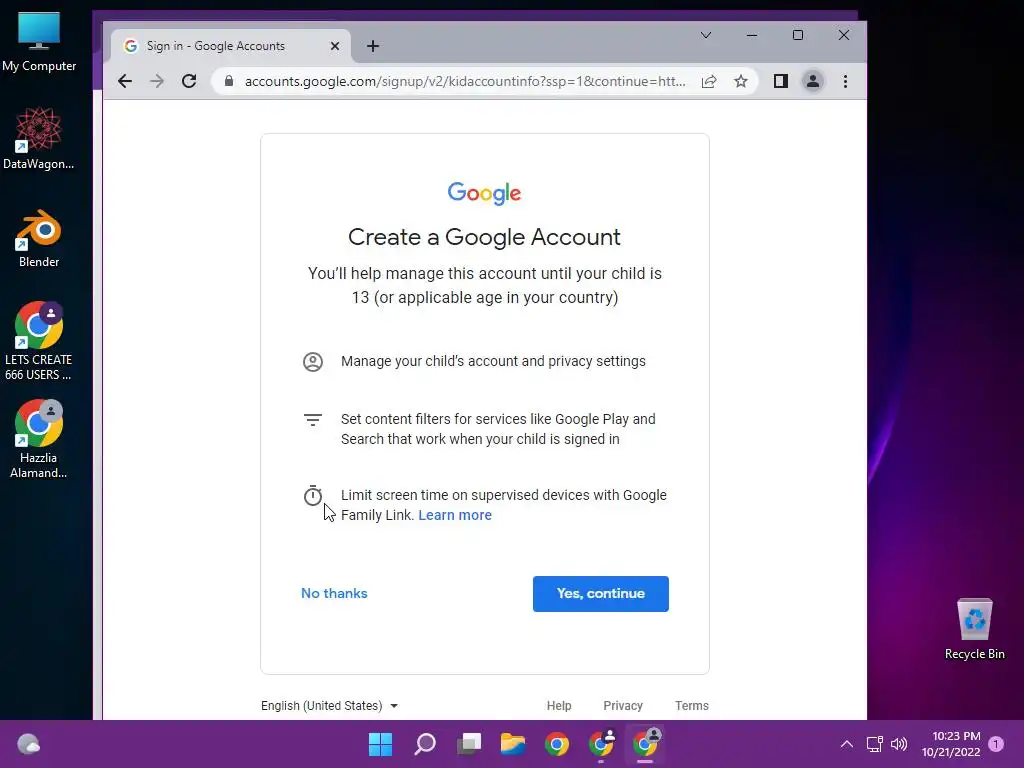This screenshot has width=1024, height=768.
Task: Minimize the Chrome window
Action: click(x=752, y=35)
